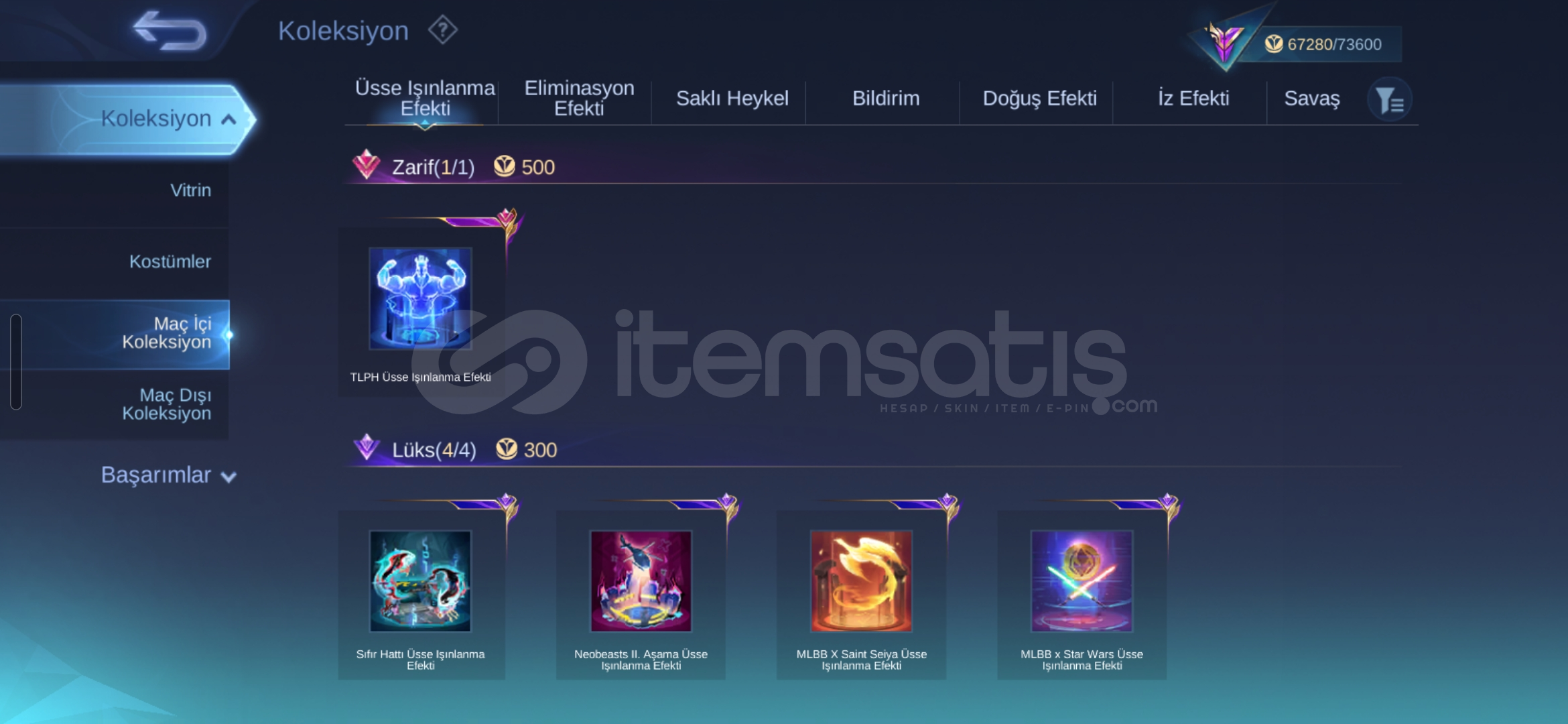The height and width of the screenshot is (724, 1568).
Task: Tap the collection rank emblem
Action: (1224, 44)
